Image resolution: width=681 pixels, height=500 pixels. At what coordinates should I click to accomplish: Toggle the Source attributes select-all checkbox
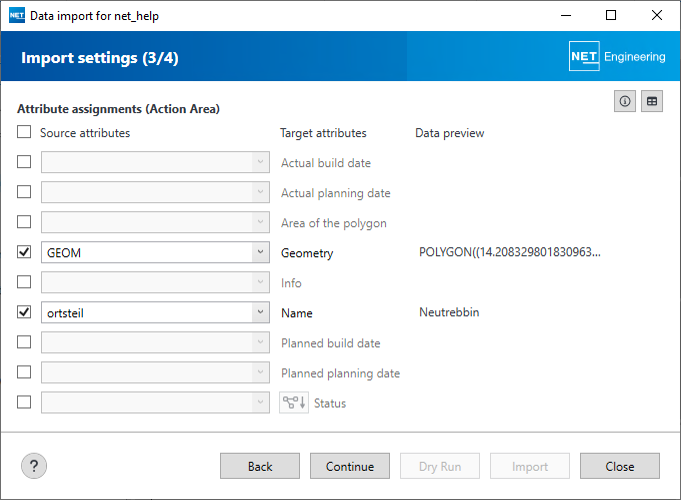[x=24, y=132]
